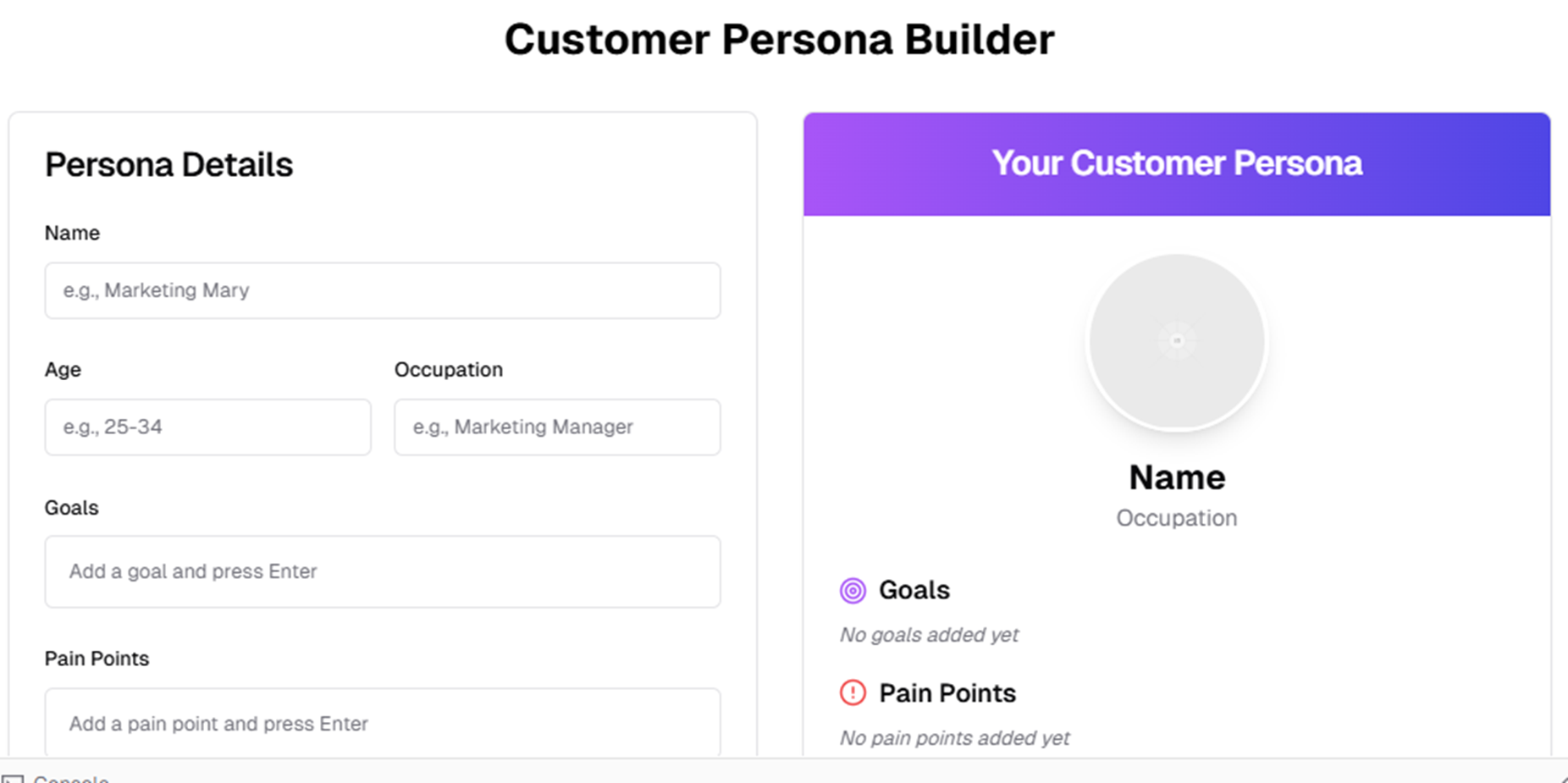Click the Your Customer Persona header banner
Image resolution: width=1568 pixels, height=783 pixels.
(1177, 164)
